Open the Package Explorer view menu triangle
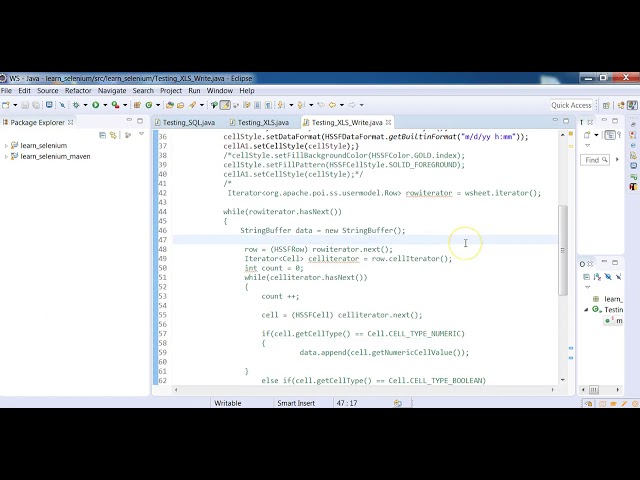The height and width of the screenshot is (480, 640). click(x=141, y=134)
